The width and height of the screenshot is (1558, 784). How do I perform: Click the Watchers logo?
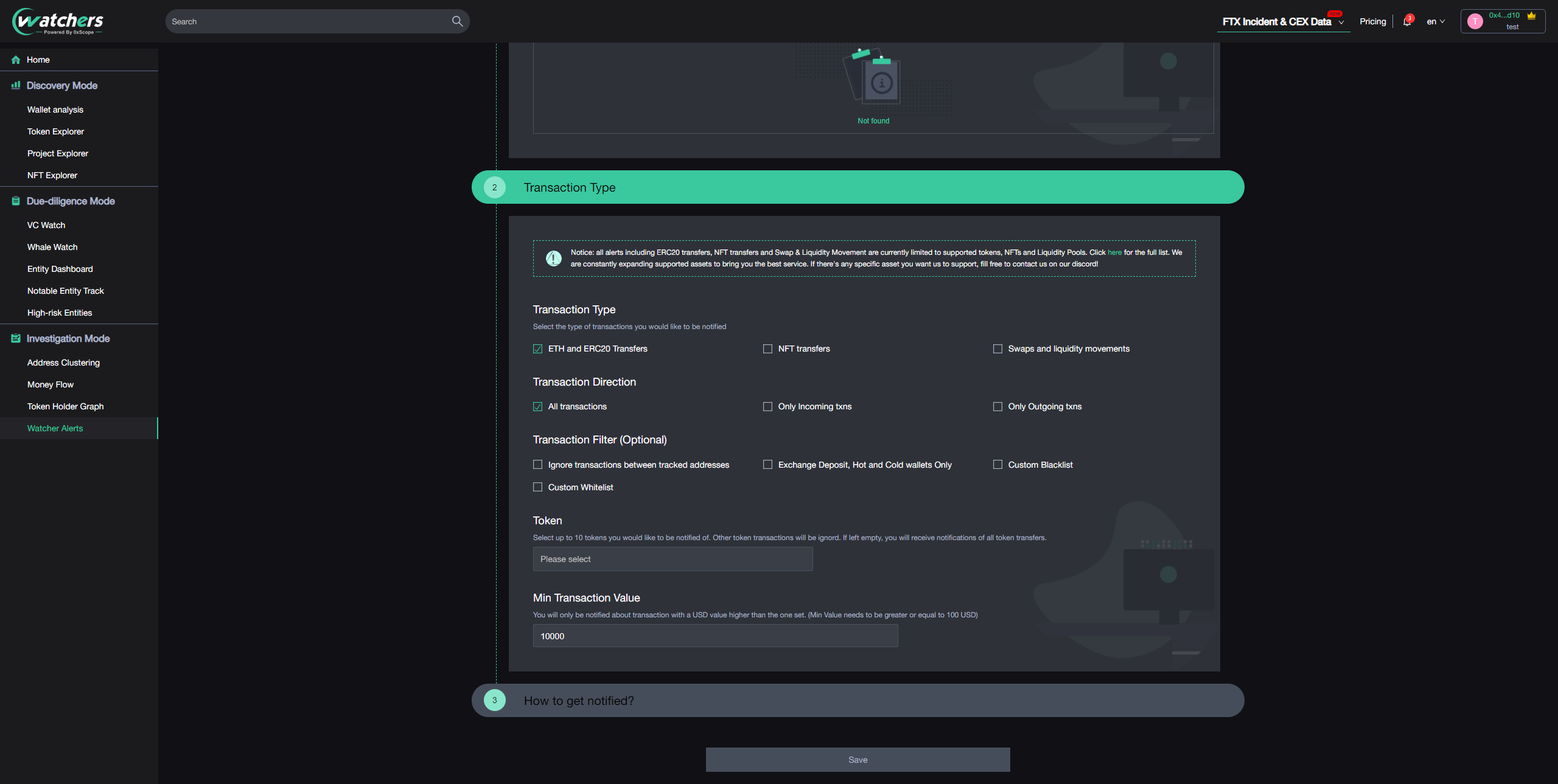point(58,21)
